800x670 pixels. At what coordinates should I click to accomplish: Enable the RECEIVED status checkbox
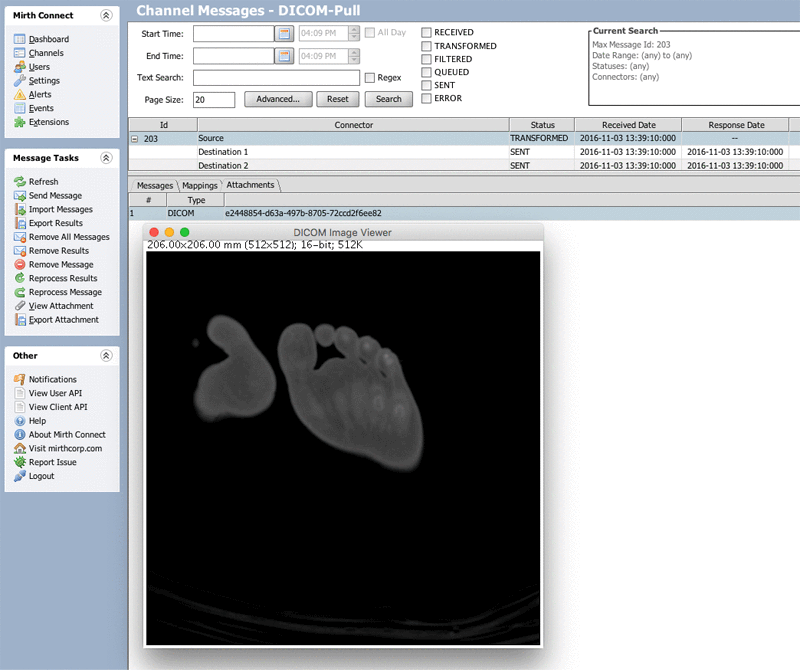point(427,33)
